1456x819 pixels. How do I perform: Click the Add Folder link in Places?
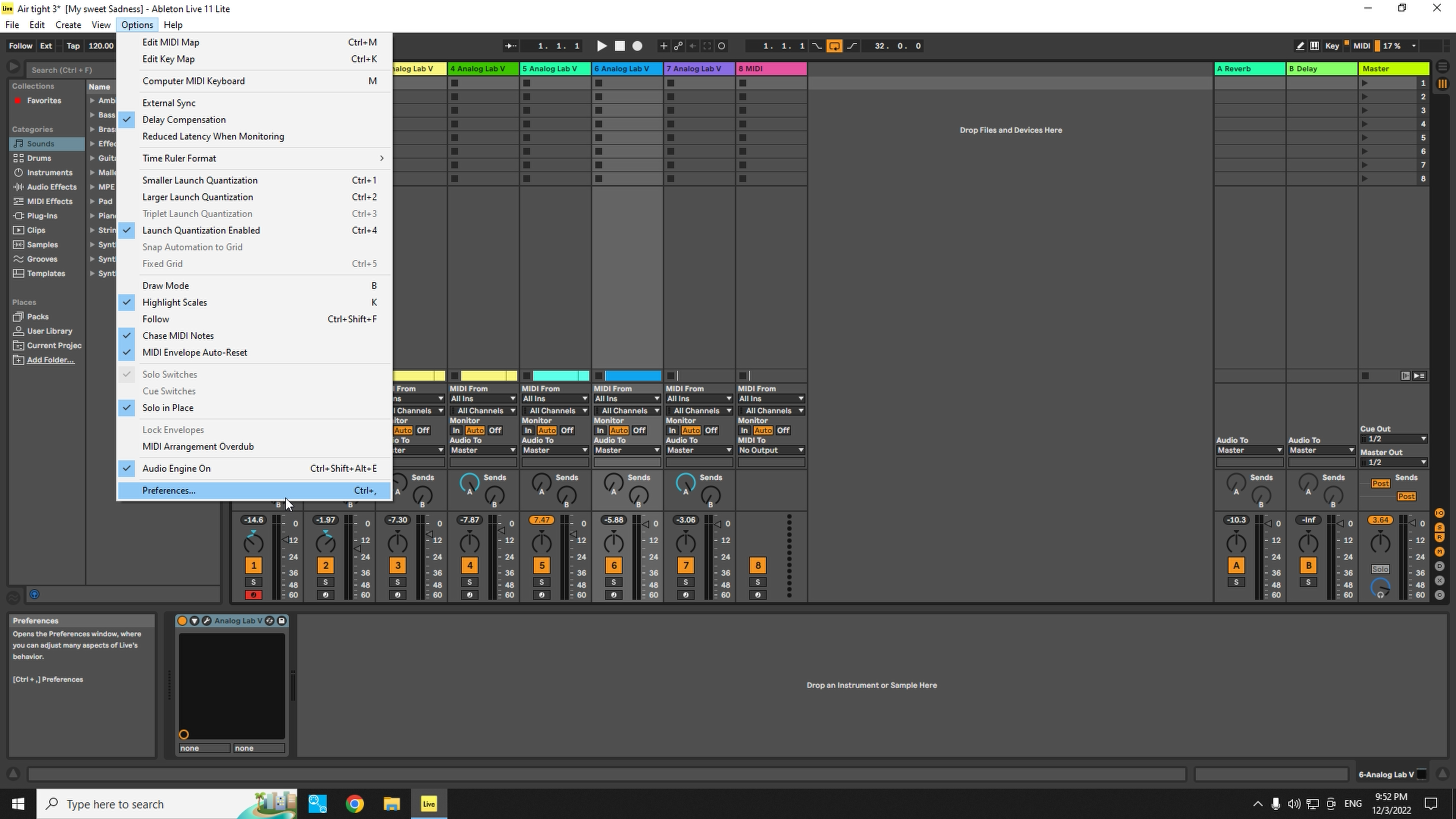(x=49, y=359)
